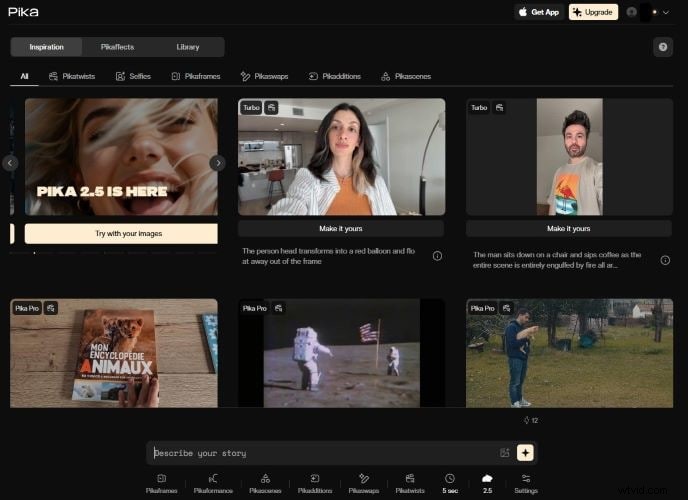This screenshot has height=500, width=688.
Task: Click the Pikatwists icon on woman video
Action: tap(272, 107)
